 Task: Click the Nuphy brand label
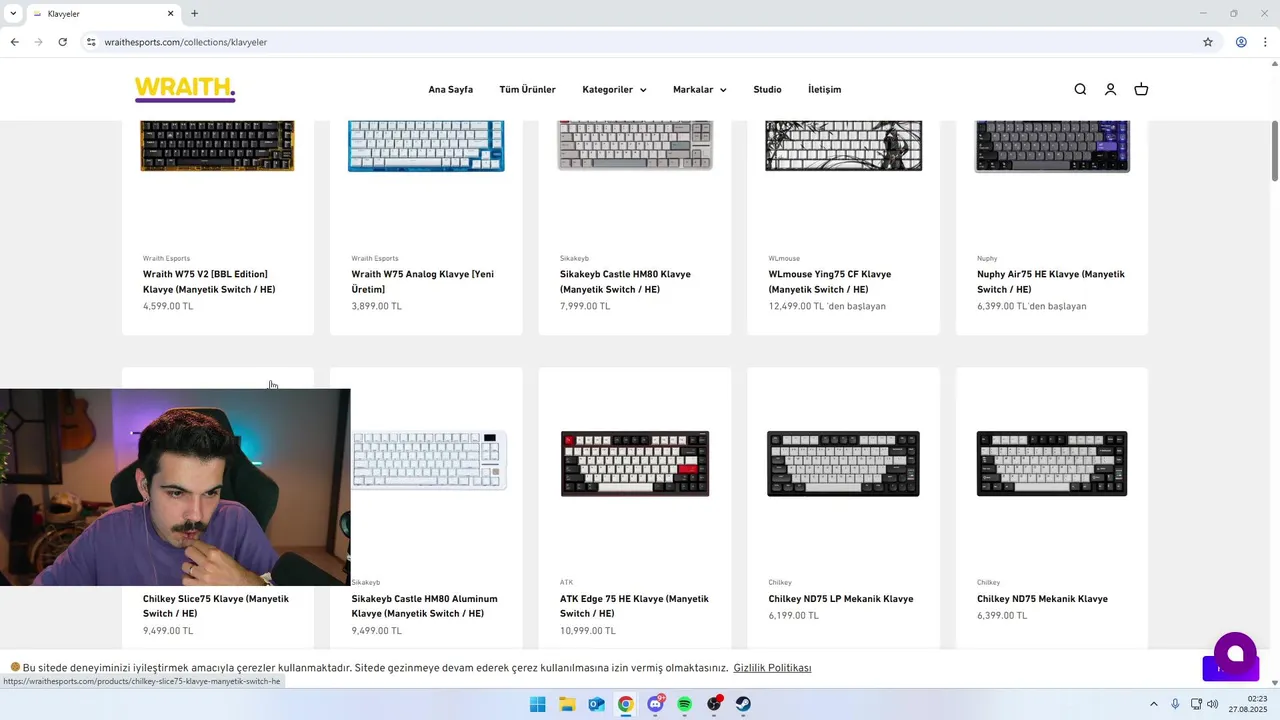pyautogui.click(x=987, y=258)
